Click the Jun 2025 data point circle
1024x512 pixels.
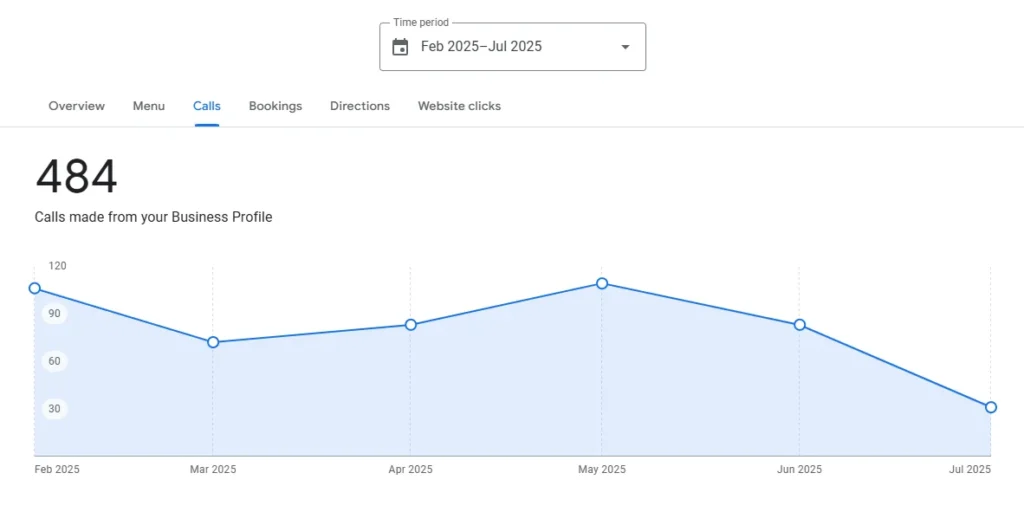800,325
